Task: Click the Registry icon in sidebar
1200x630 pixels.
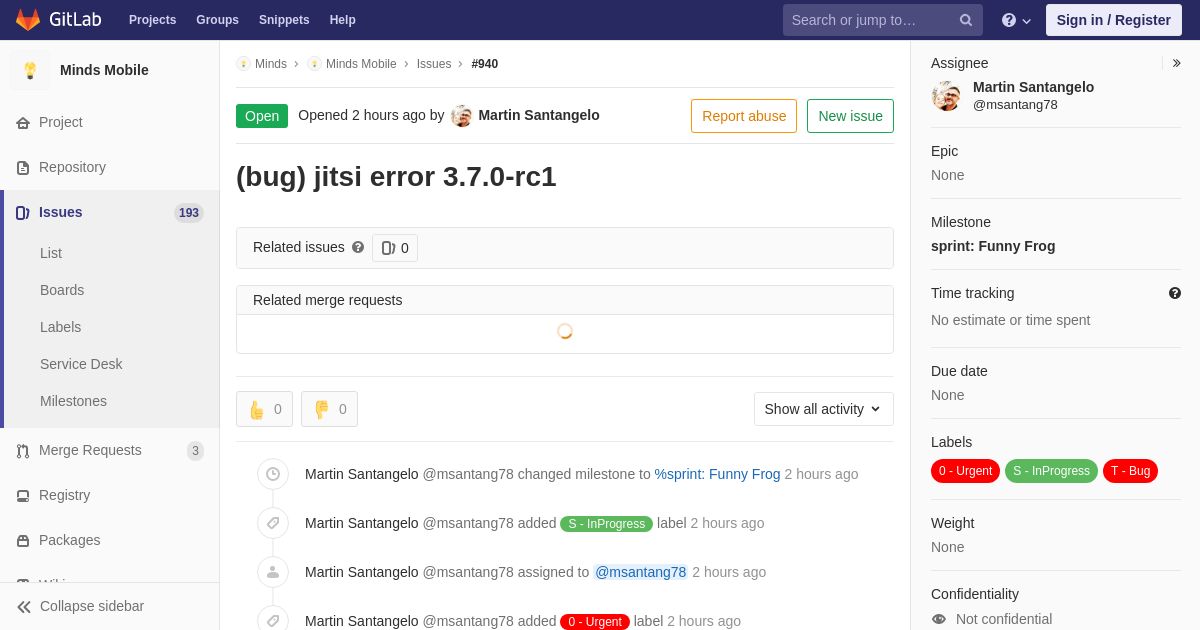Action: (x=23, y=496)
